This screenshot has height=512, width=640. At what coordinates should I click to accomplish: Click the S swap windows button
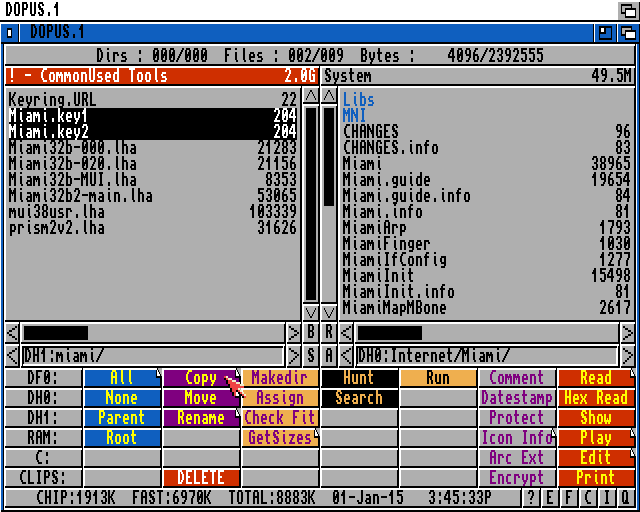point(311,356)
